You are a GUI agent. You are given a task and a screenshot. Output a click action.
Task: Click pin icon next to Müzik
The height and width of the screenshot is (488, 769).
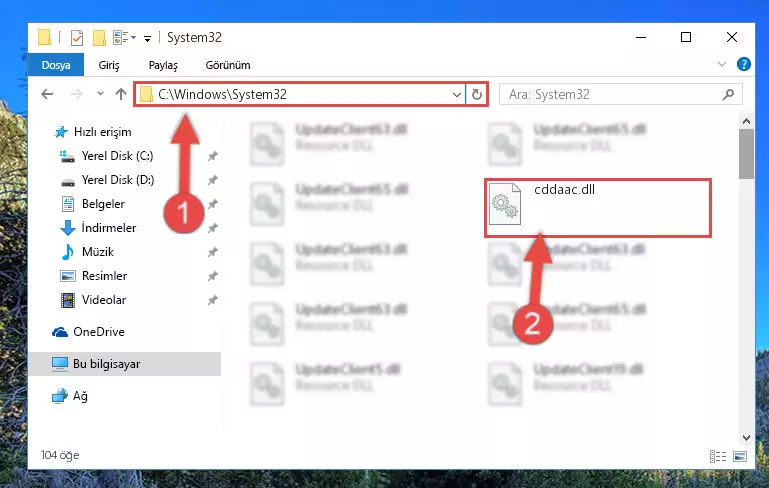[212, 252]
